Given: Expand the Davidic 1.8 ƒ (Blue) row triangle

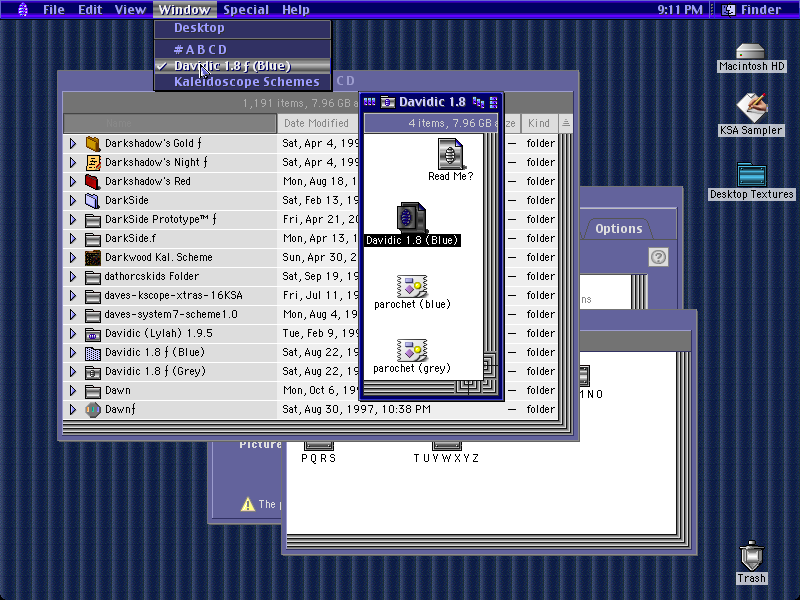Looking at the screenshot, I should tap(73, 353).
